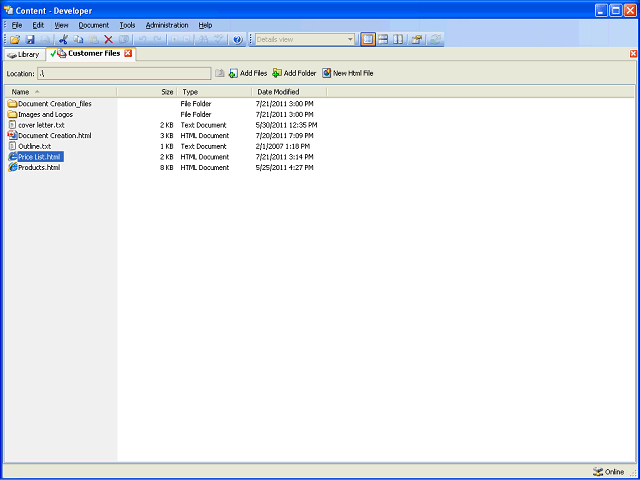Viewport: 640px width, 480px height.
Task: Click the Add Files button
Action: coord(248,73)
